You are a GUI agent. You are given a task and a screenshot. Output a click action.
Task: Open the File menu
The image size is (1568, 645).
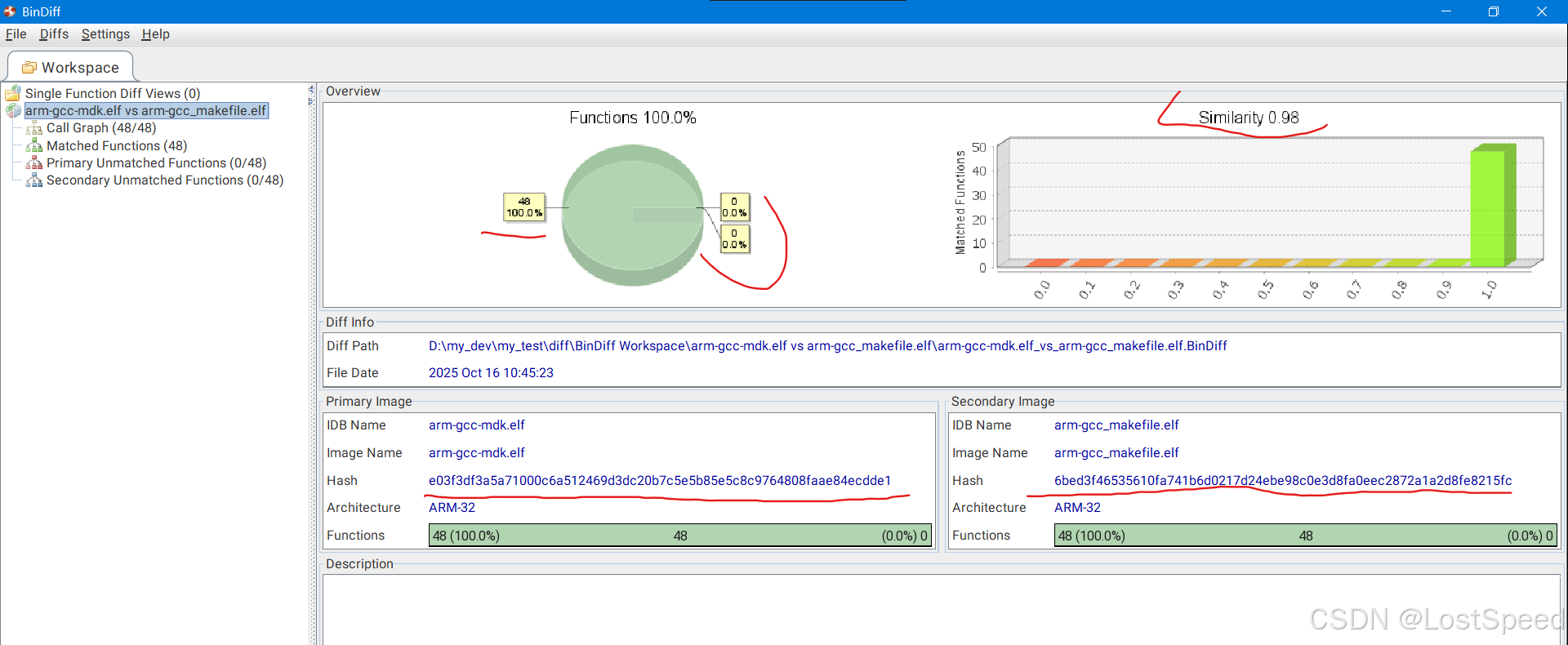(16, 34)
